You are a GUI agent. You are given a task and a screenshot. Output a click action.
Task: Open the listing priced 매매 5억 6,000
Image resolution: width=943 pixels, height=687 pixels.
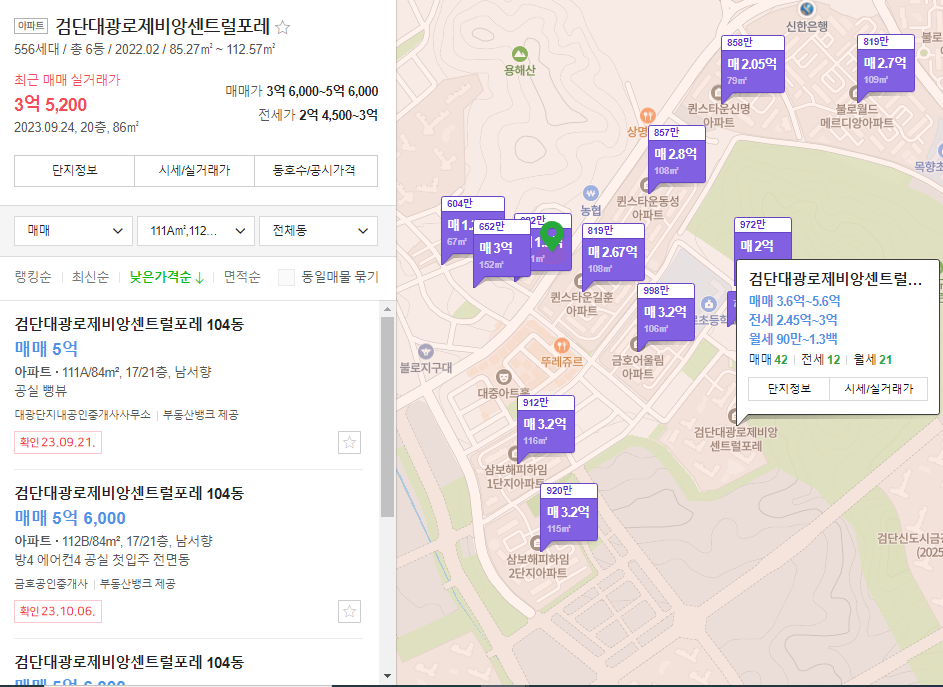[x=70, y=518]
